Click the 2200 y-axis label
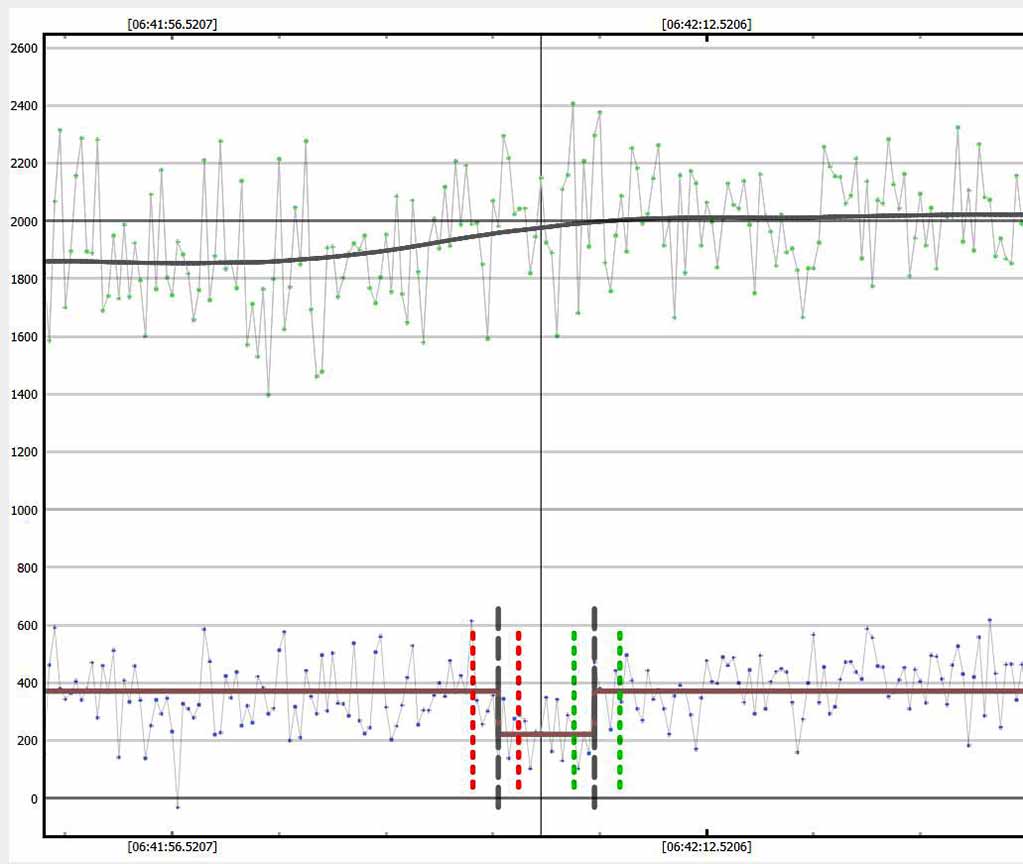The width and height of the screenshot is (1023, 864). point(24,163)
